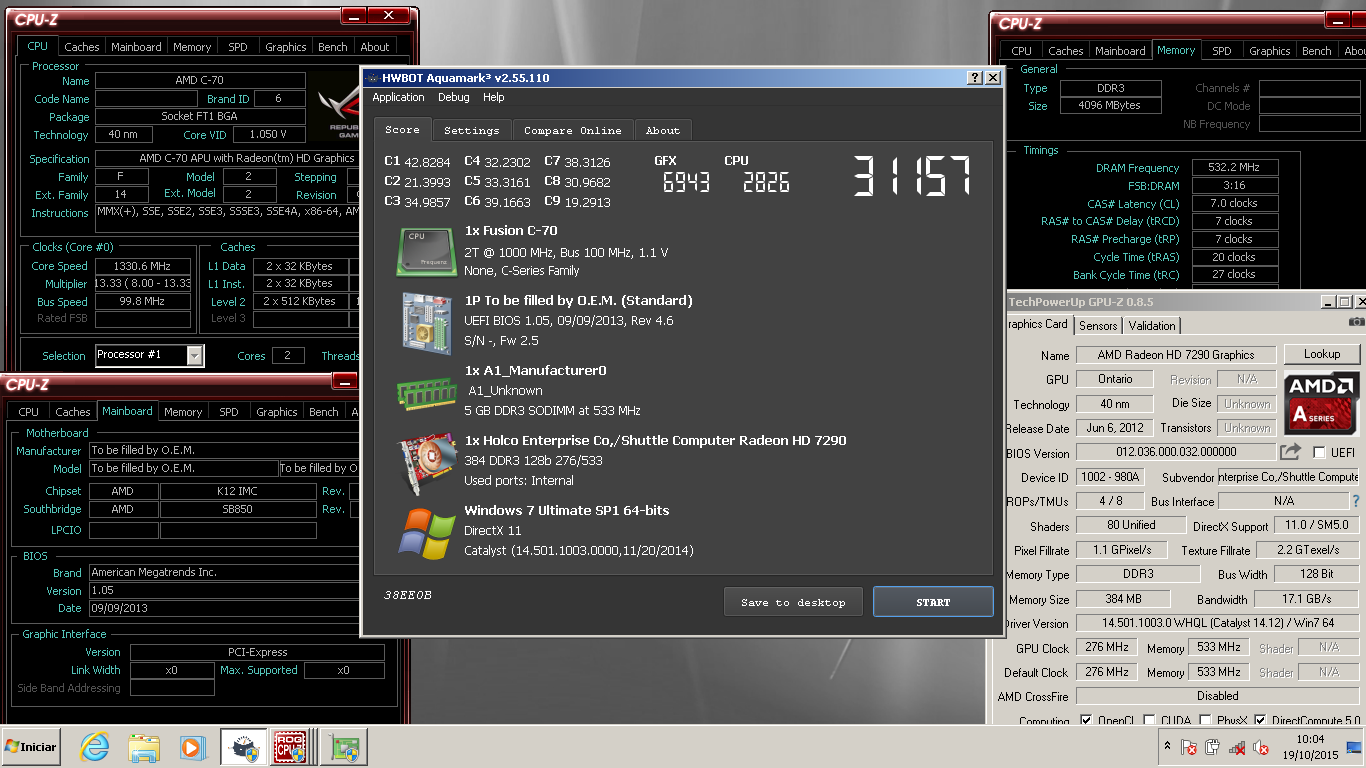
Task: Click the C1 result 42.8284
Action: pyautogui.click(x=426, y=162)
